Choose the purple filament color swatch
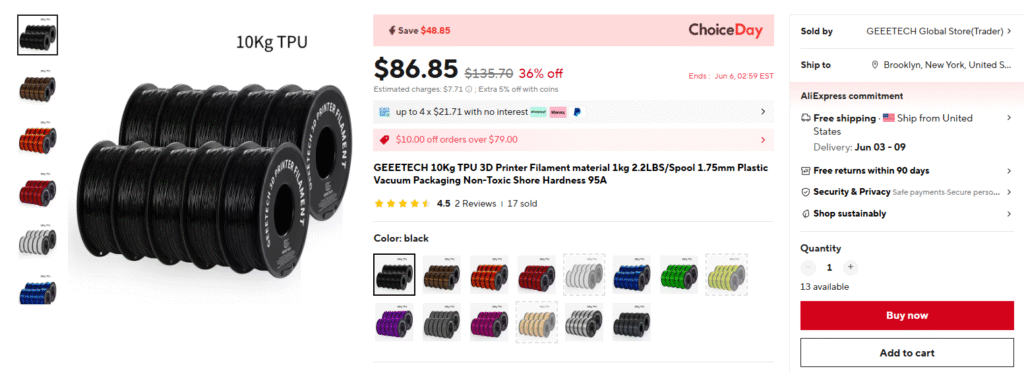 (x=394, y=321)
